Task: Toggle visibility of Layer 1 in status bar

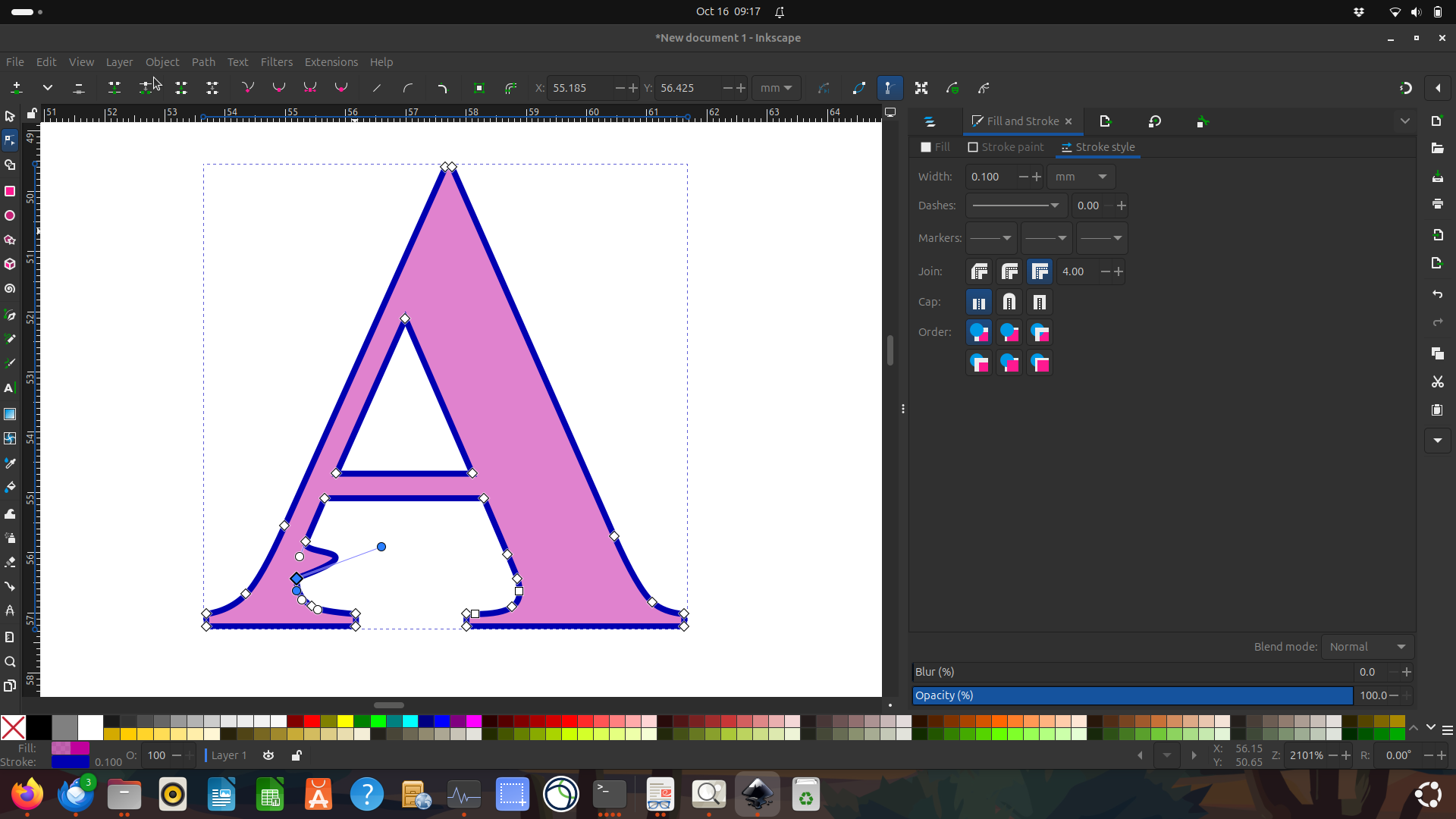Action: pyautogui.click(x=268, y=755)
